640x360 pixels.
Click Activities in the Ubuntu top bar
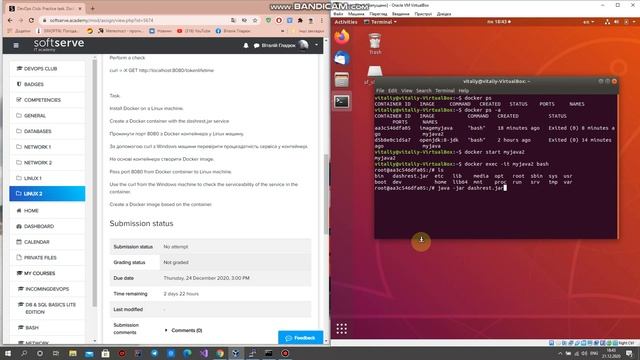click(x=346, y=22)
